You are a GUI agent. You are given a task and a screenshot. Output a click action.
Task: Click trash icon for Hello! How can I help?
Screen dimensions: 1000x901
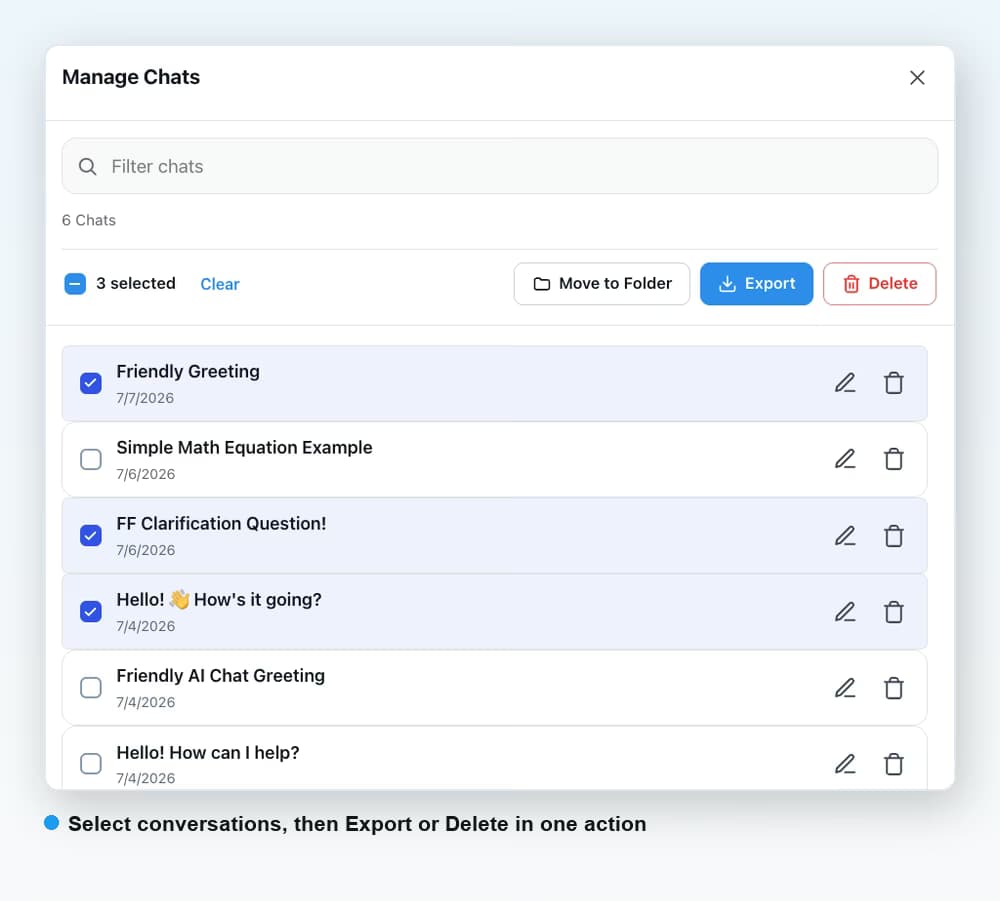tap(893, 764)
